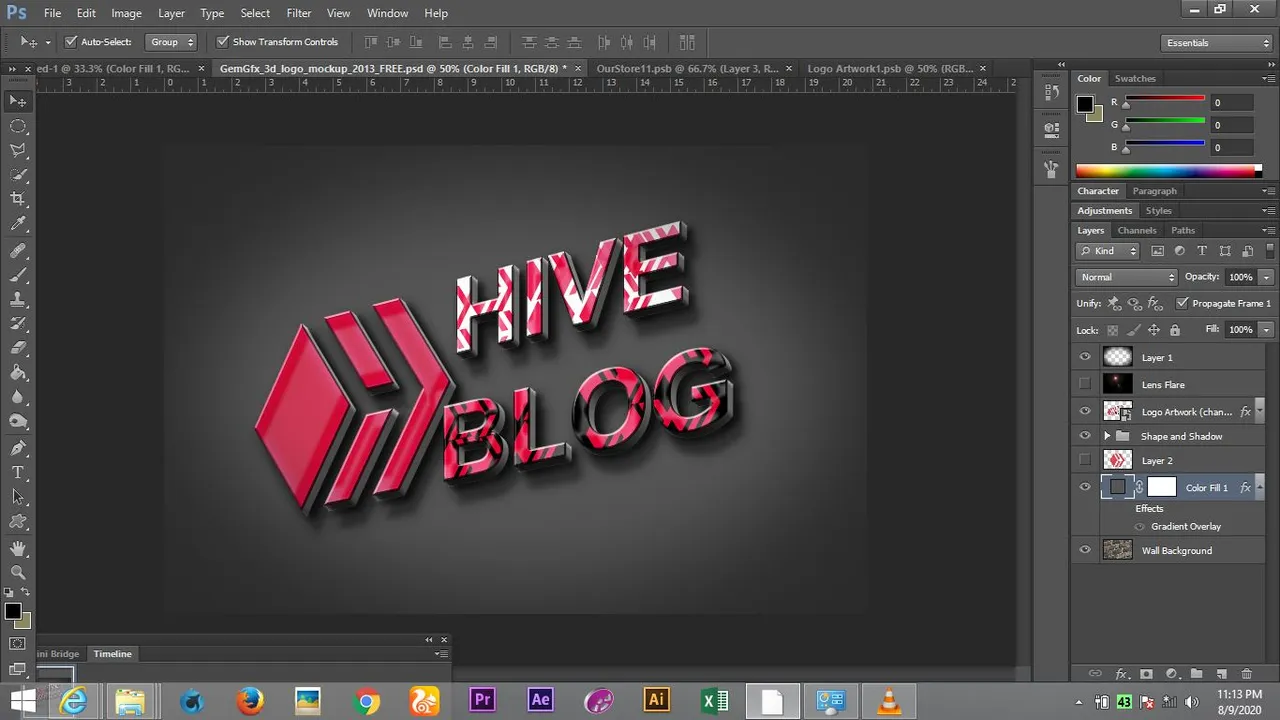Screen dimensions: 1280x720
Task: Select the Blur tool
Action: tap(18, 397)
